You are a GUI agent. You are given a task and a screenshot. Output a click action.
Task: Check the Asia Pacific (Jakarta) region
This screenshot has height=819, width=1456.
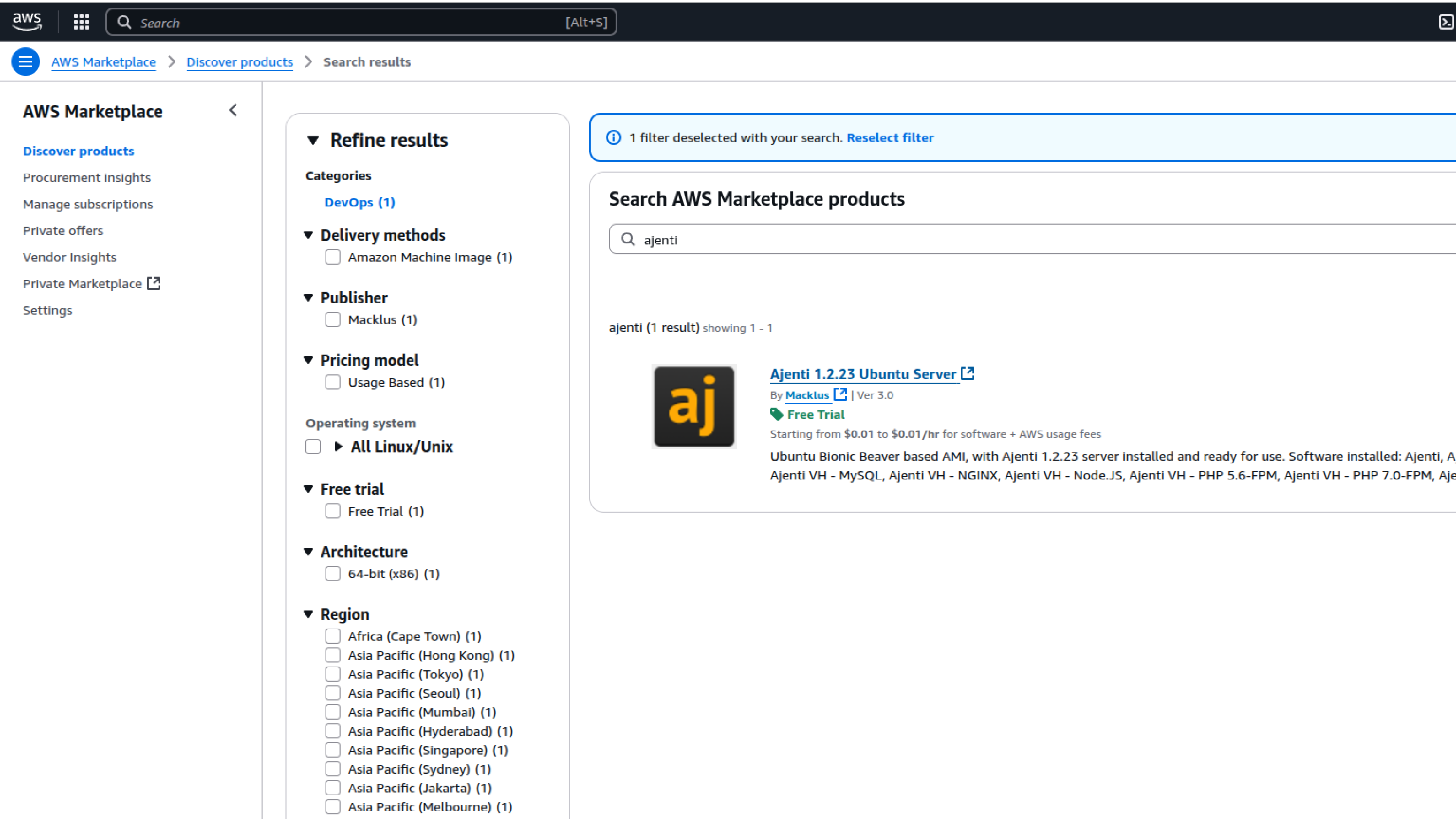pos(333,787)
